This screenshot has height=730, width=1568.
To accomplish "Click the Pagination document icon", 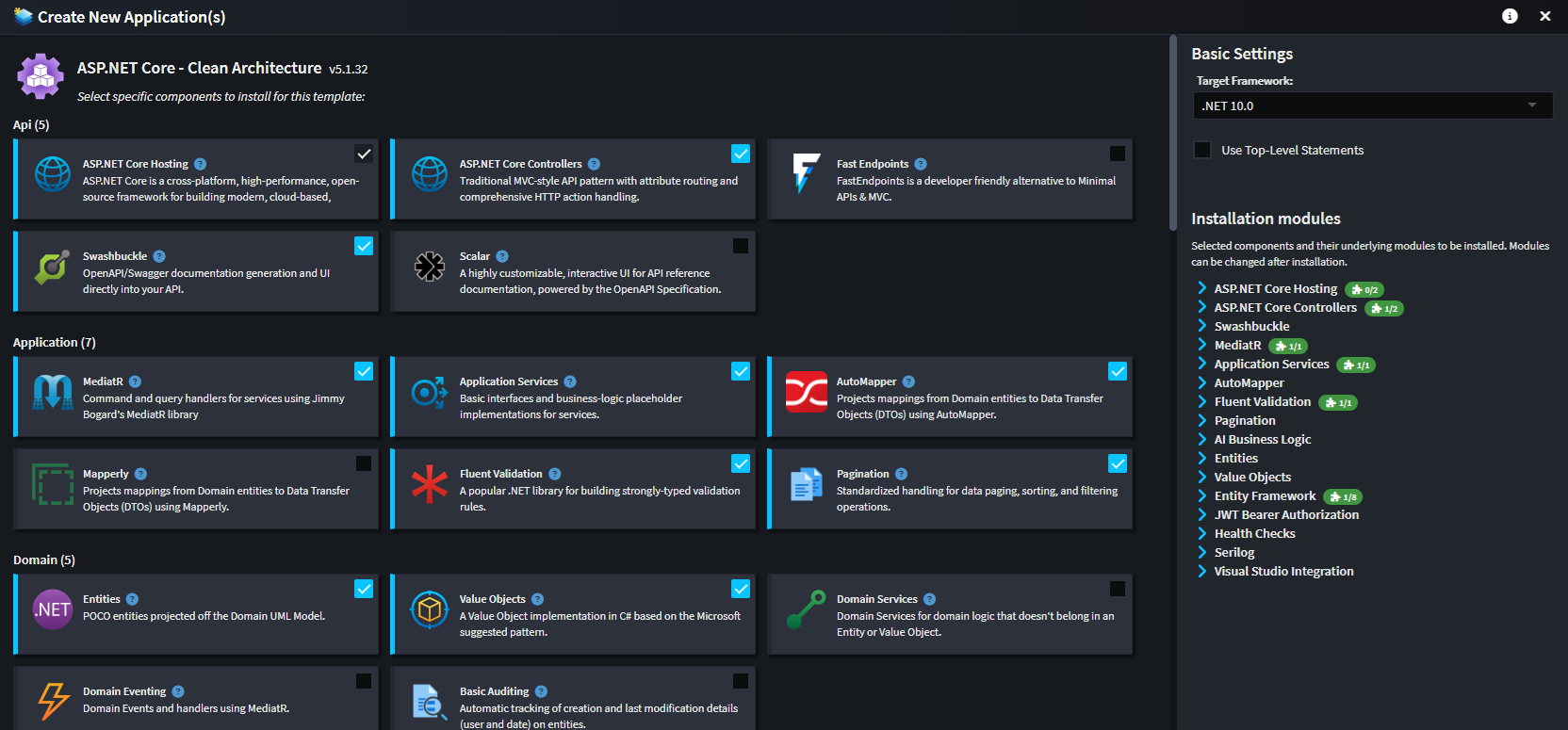I will coord(807,484).
